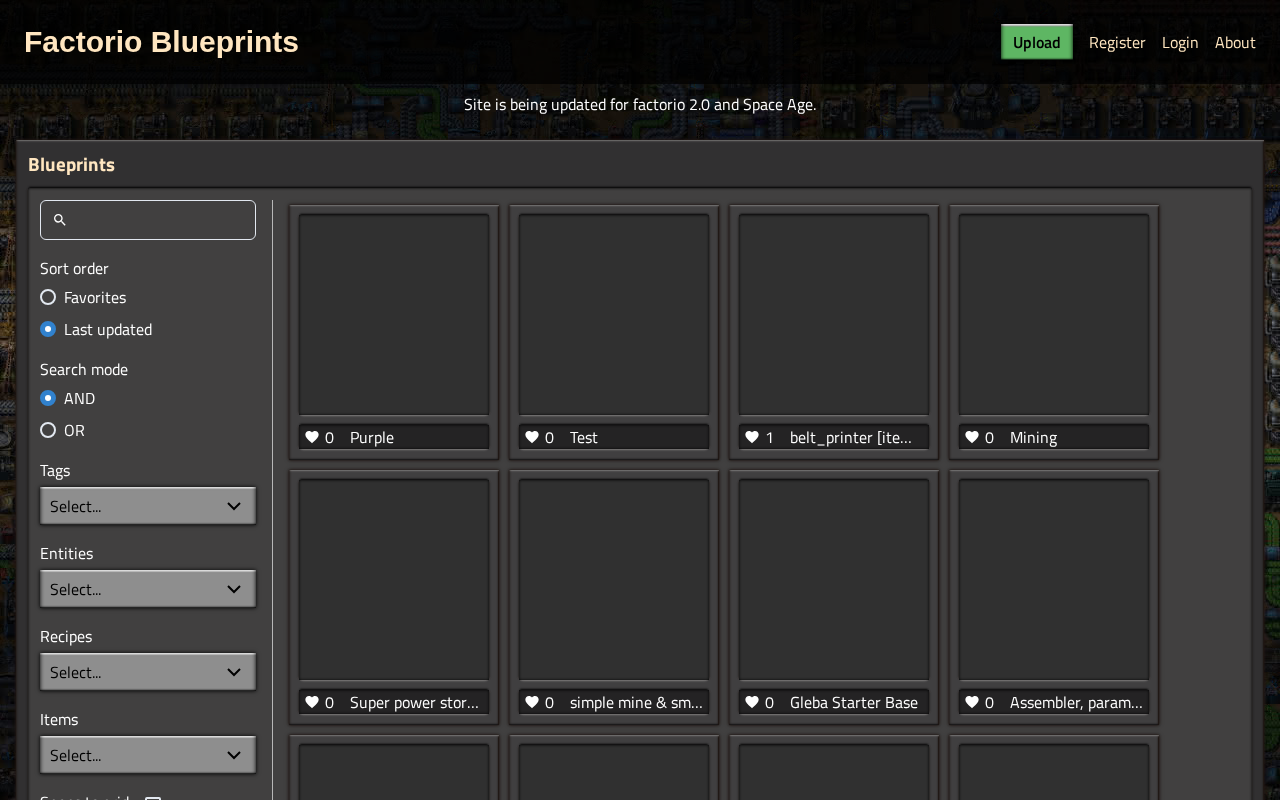The height and width of the screenshot is (800, 1280).
Task: Open the Purple blueprint thumbnail
Action: tap(394, 315)
